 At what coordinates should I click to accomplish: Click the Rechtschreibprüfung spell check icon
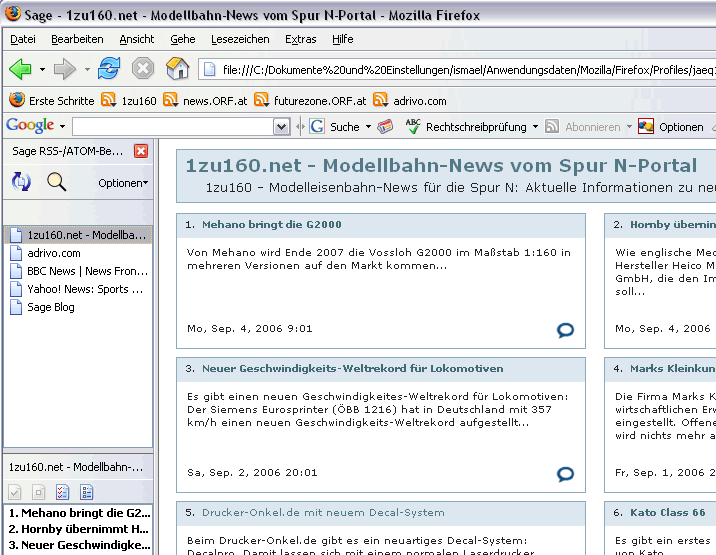click(413, 127)
